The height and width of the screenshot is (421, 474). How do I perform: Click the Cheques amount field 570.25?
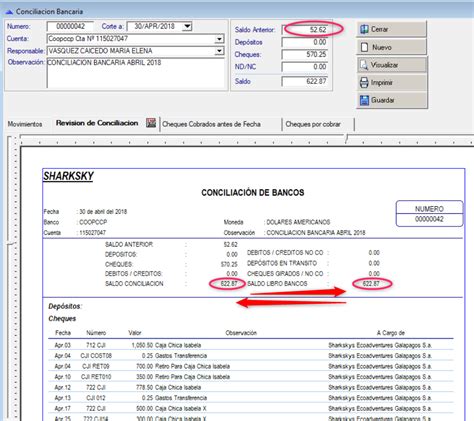pyautogui.click(x=305, y=54)
